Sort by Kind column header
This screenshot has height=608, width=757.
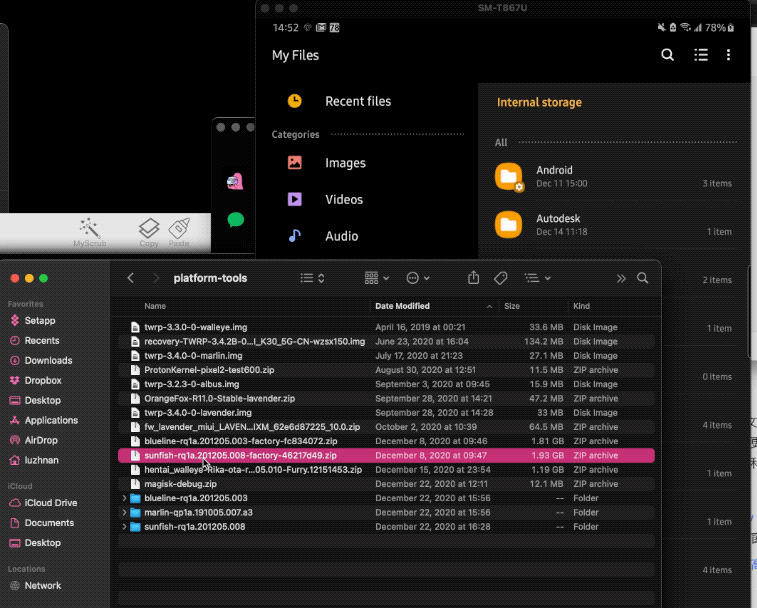581,306
